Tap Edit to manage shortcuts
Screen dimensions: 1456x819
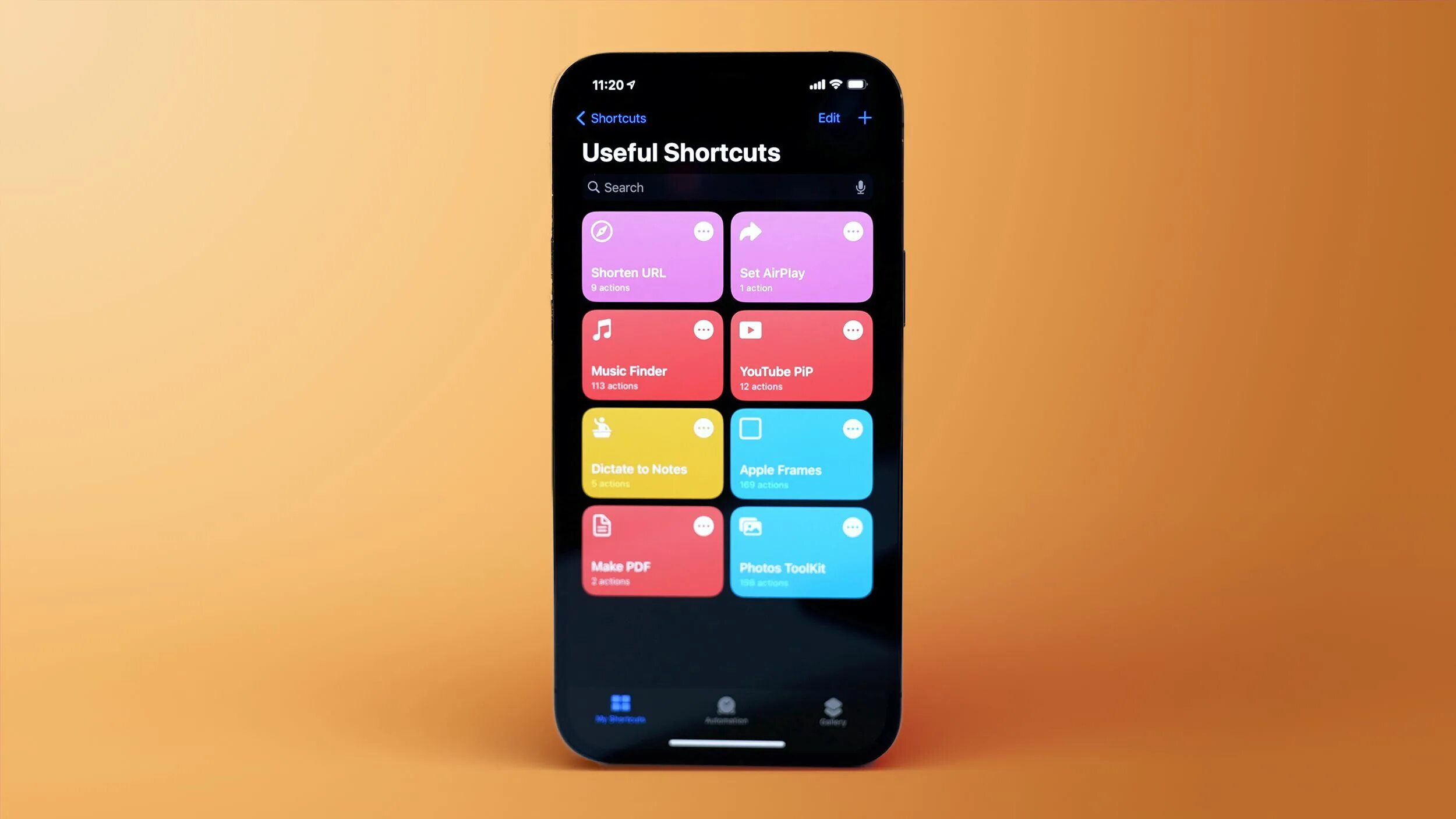pos(830,118)
